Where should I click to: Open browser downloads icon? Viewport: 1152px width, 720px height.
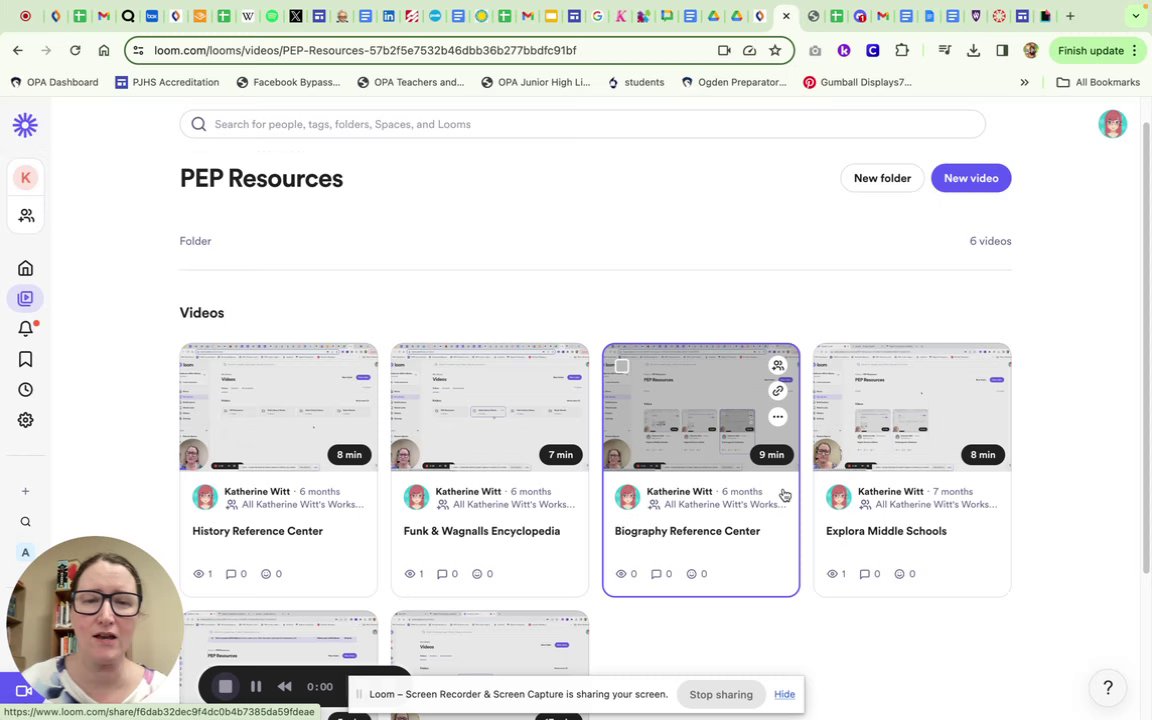coord(973,50)
